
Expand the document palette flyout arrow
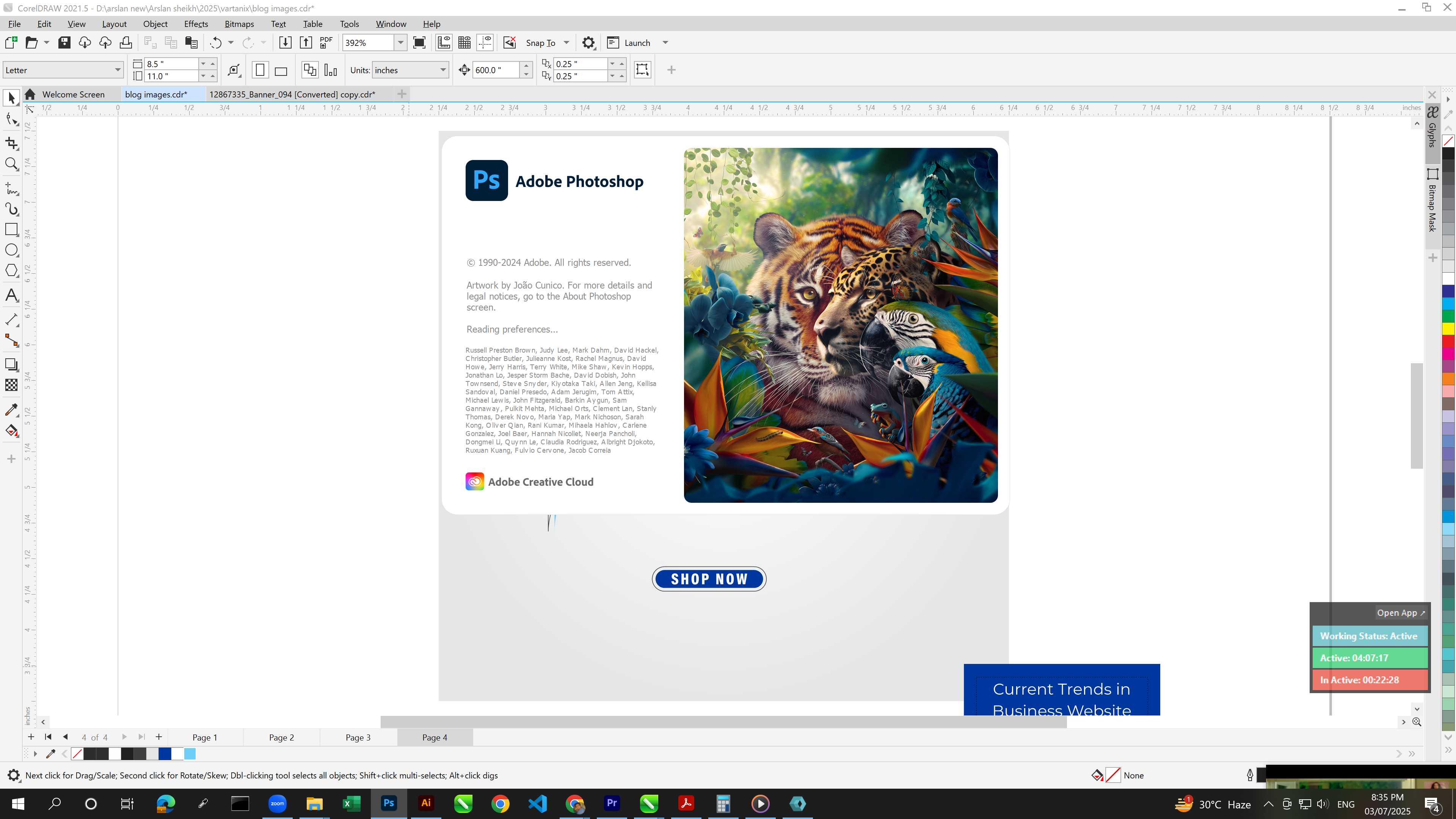click(x=35, y=753)
